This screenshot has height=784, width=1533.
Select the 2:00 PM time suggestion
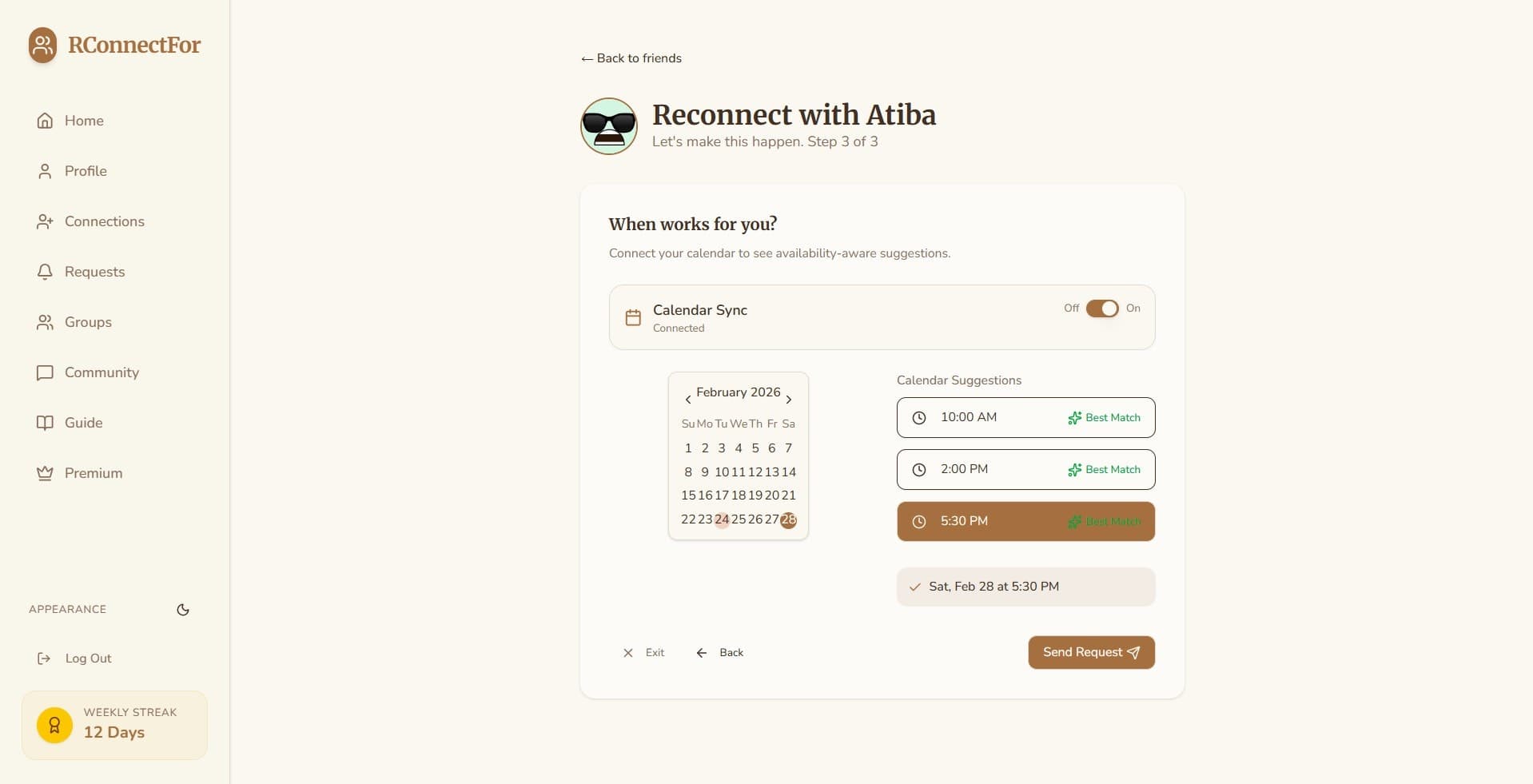pos(1025,469)
